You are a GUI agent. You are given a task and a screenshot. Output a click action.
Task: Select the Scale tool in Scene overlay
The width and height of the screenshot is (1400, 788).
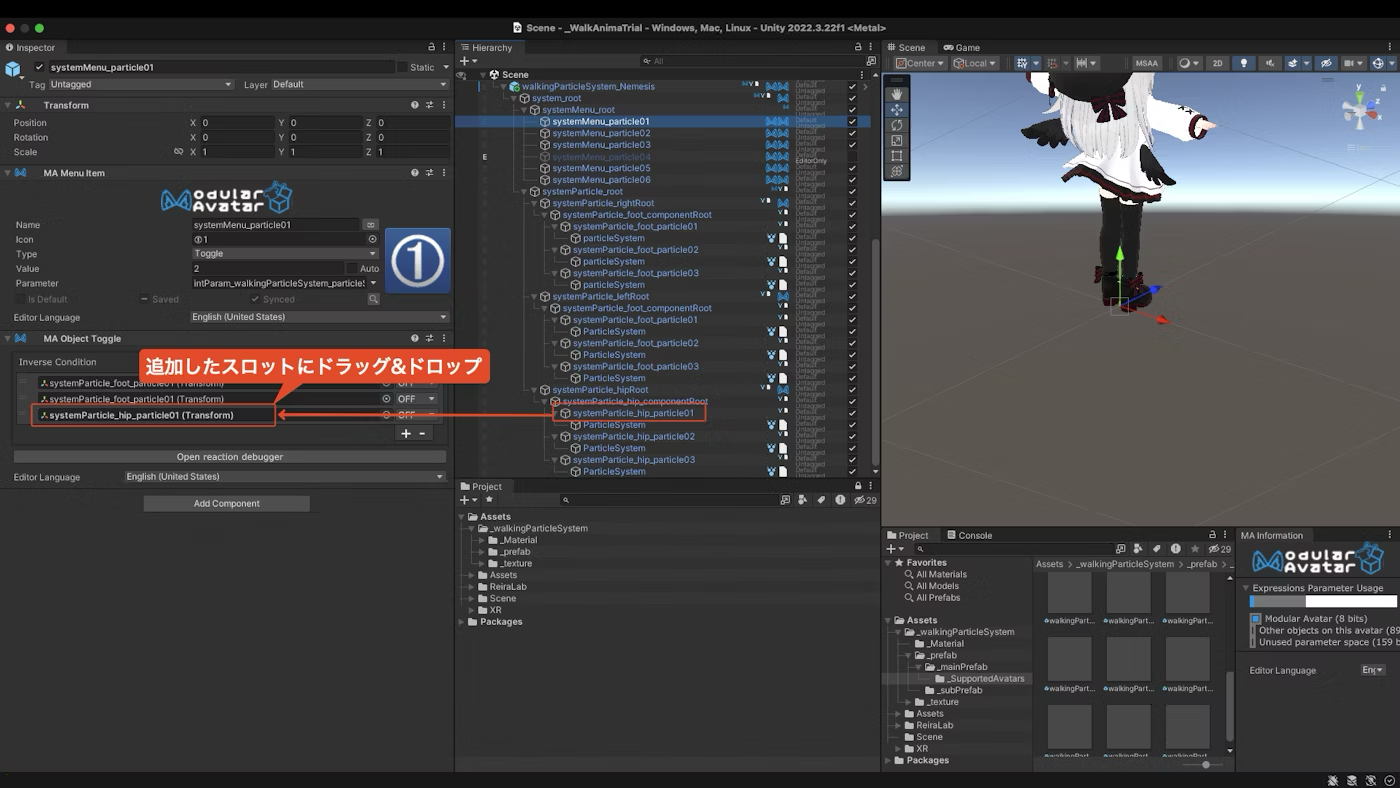pyautogui.click(x=896, y=140)
